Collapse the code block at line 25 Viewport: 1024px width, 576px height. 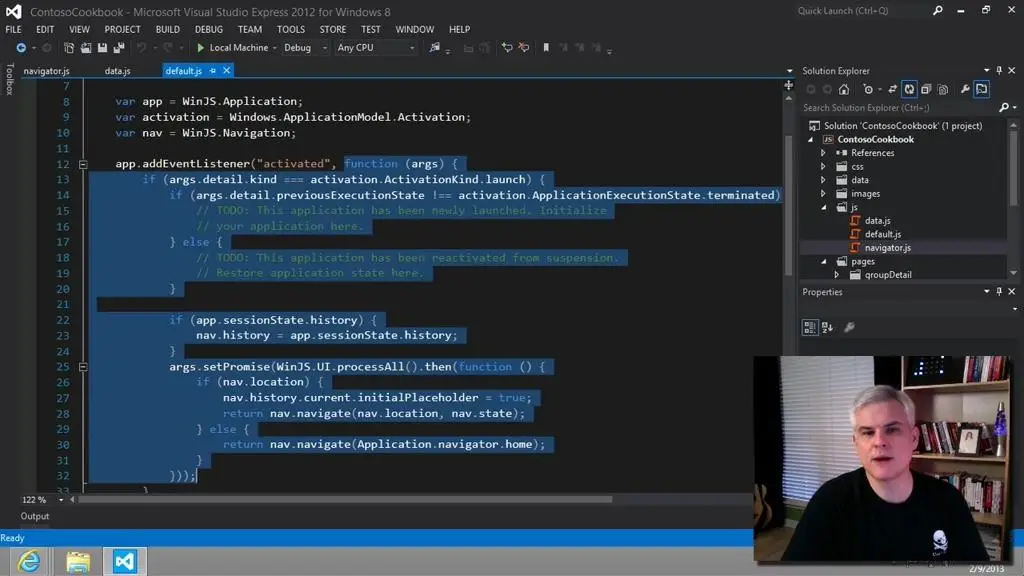[83, 367]
